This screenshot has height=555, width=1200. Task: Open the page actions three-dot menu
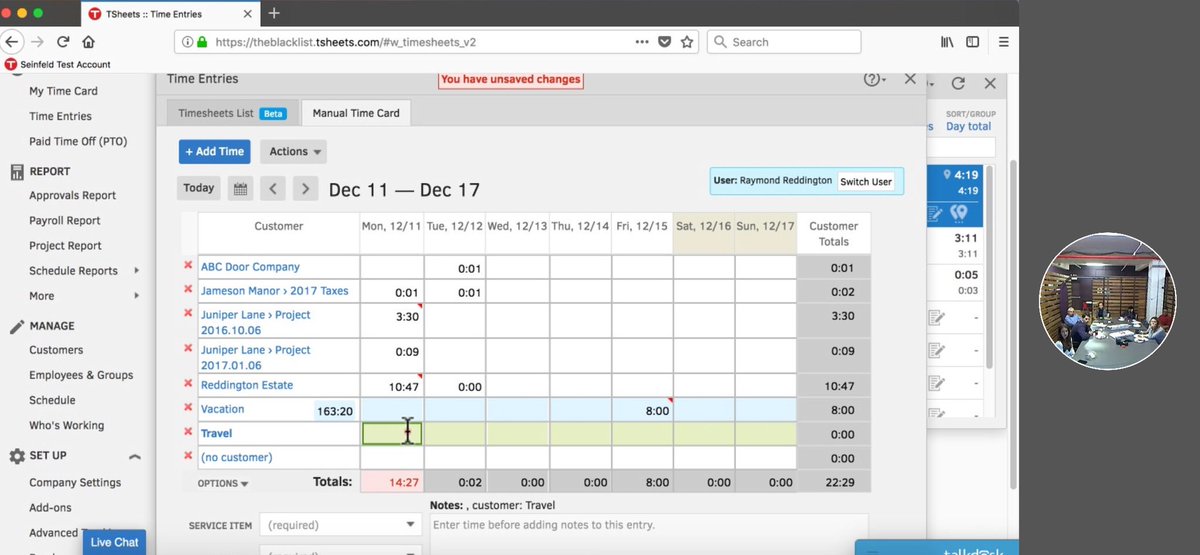tap(642, 42)
